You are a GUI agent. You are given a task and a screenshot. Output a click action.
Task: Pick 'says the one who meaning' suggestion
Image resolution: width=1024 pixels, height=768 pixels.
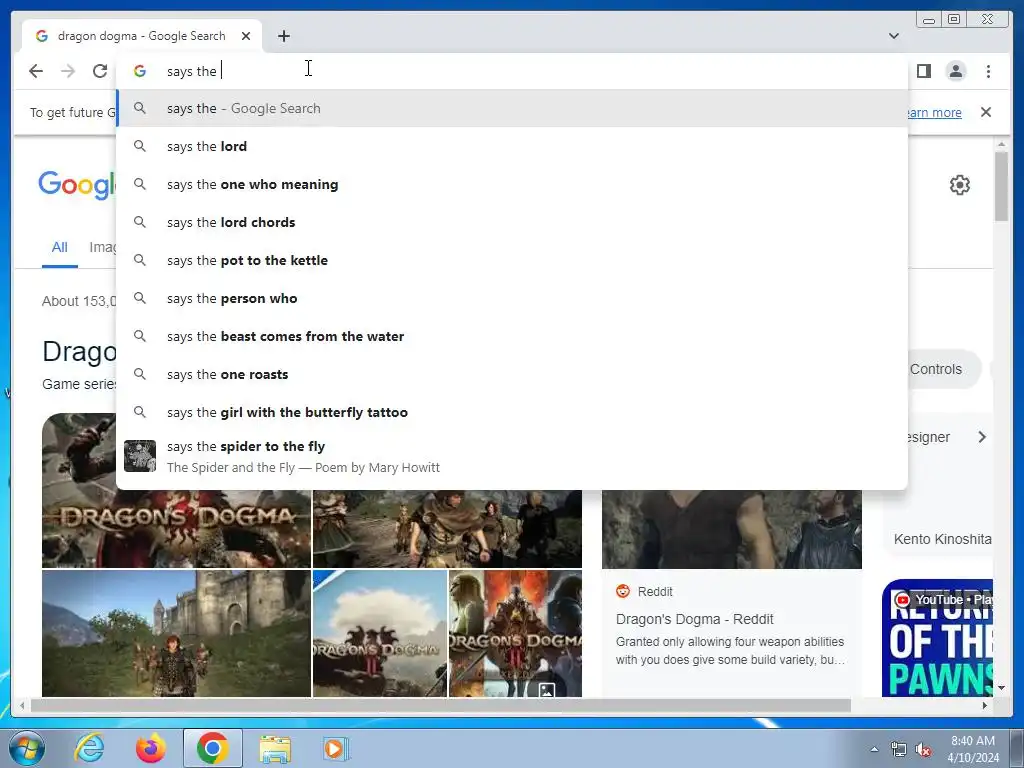pos(512,184)
